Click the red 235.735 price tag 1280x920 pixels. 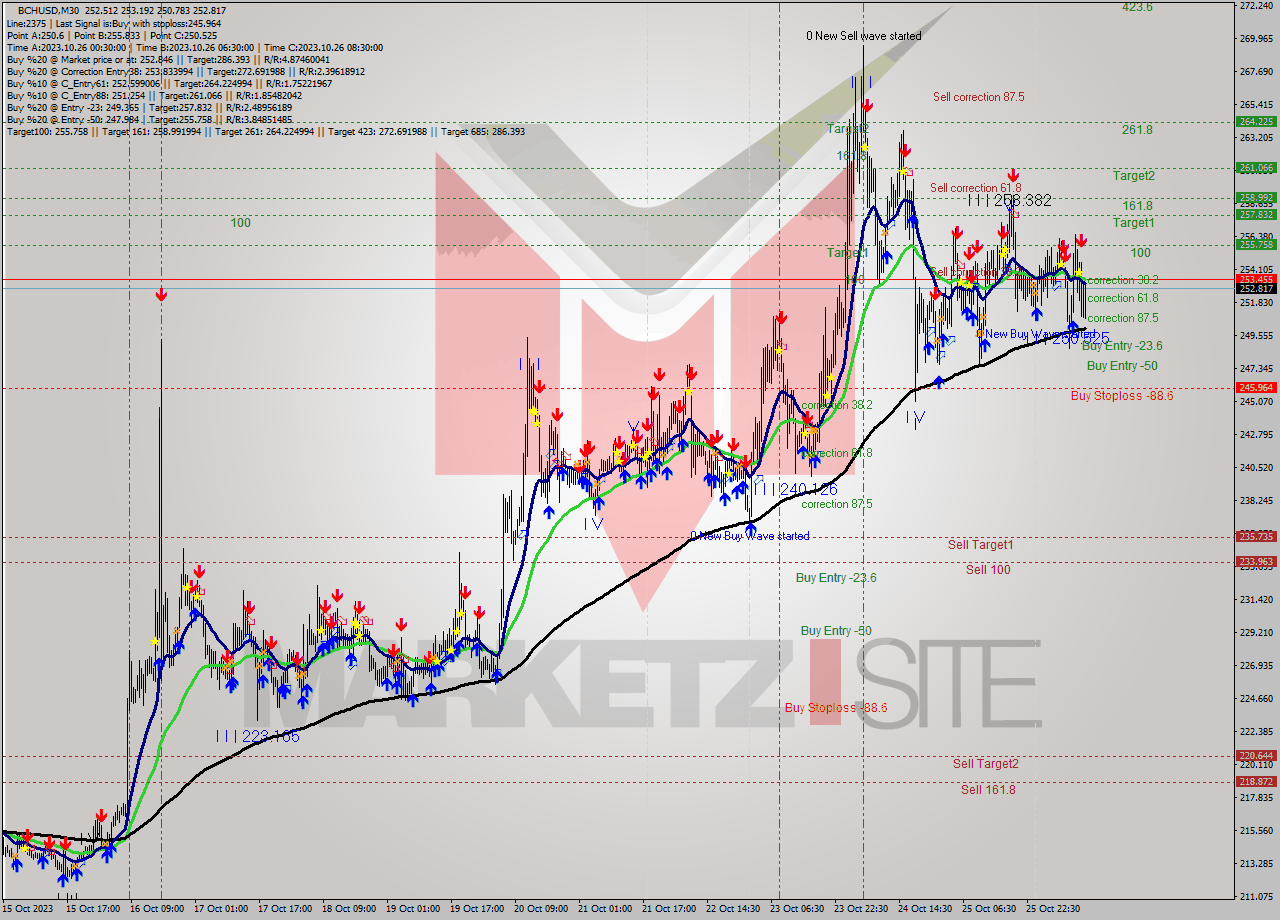point(1256,536)
